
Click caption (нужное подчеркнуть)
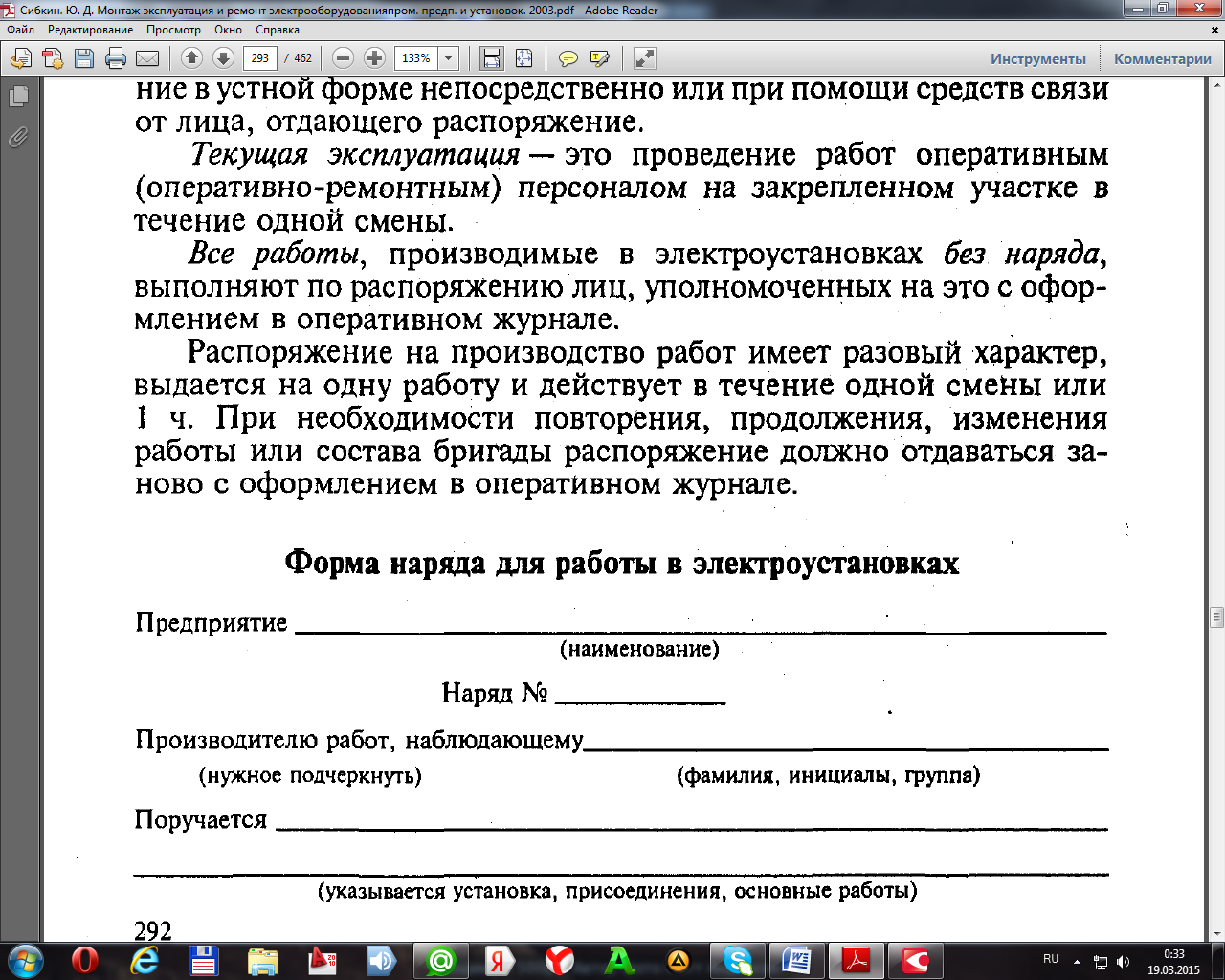click(x=310, y=775)
